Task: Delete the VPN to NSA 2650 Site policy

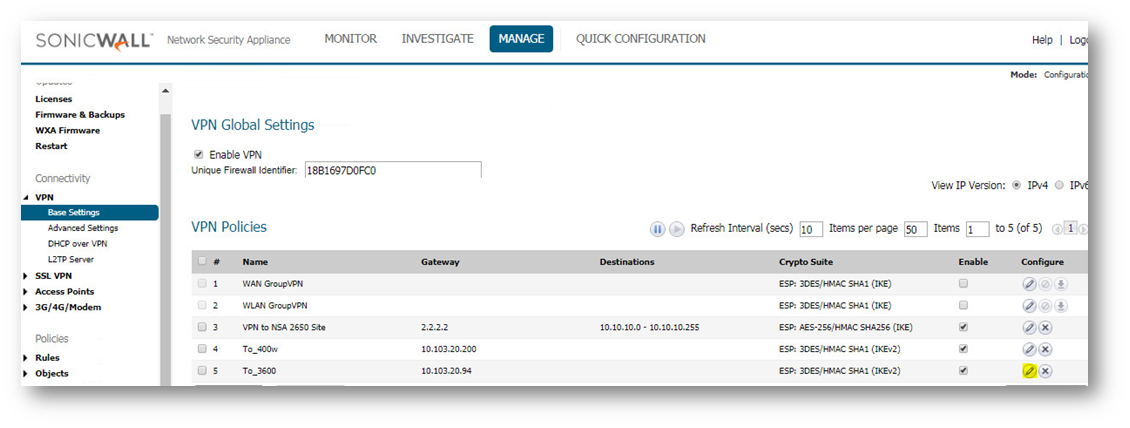Action: coord(1045,327)
